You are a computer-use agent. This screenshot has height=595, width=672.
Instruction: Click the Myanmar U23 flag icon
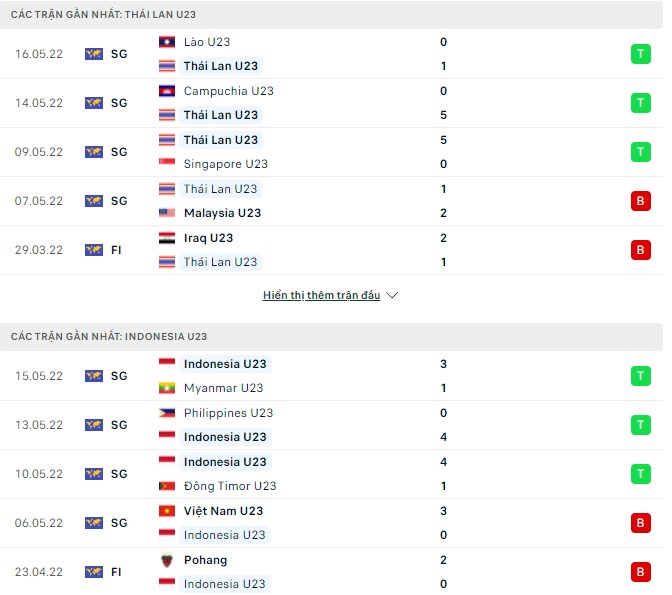point(168,388)
